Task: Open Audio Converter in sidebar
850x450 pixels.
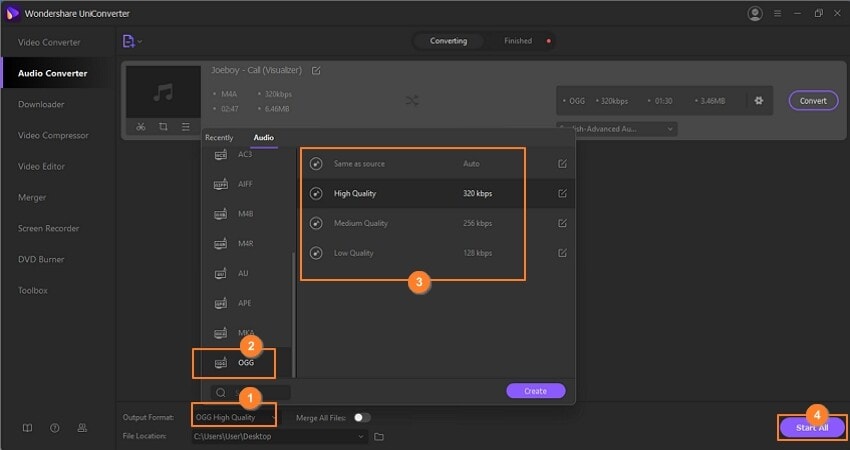Action: click(53, 73)
